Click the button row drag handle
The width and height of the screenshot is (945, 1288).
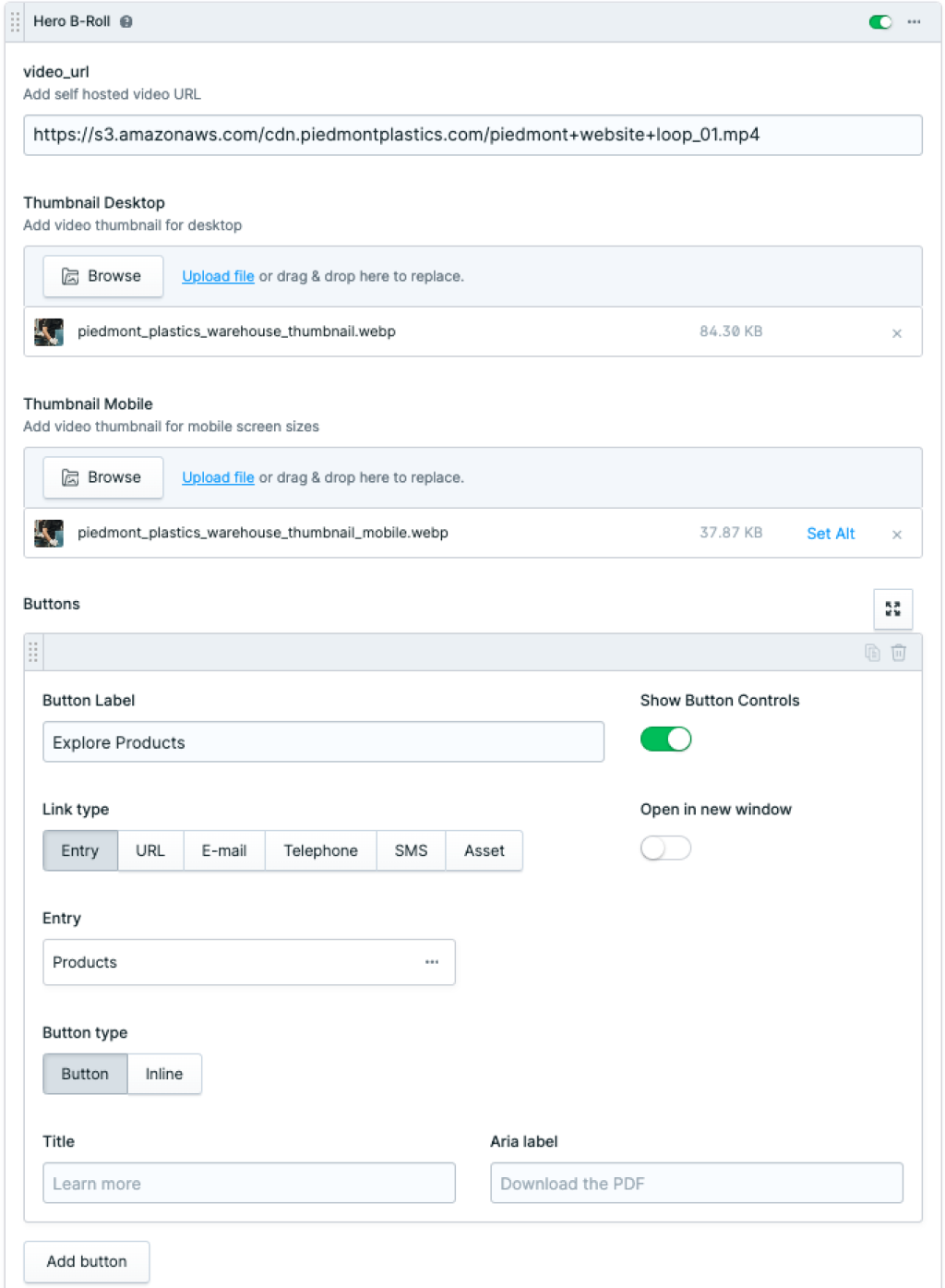(33, 653)
